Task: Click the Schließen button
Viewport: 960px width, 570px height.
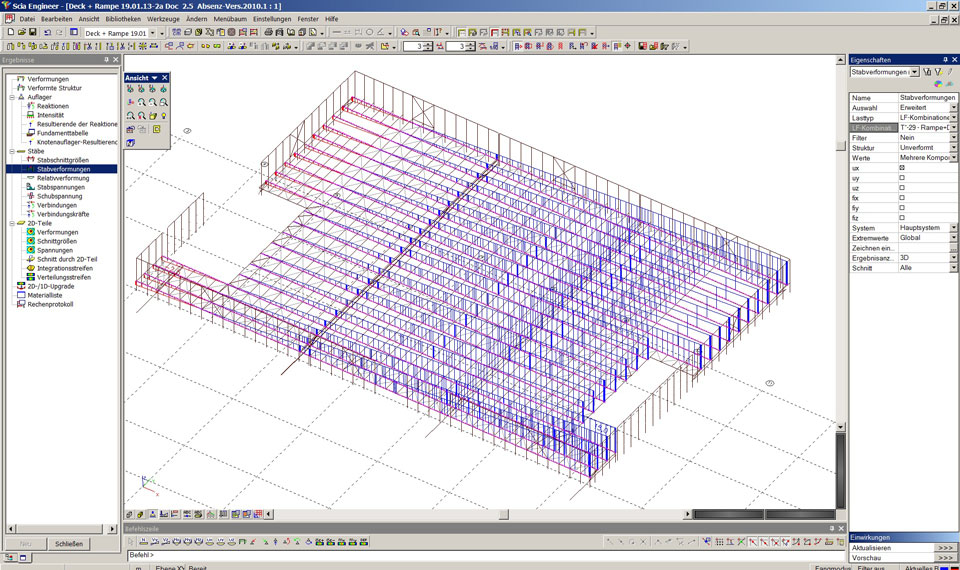Action: click(x=68, y=544)
